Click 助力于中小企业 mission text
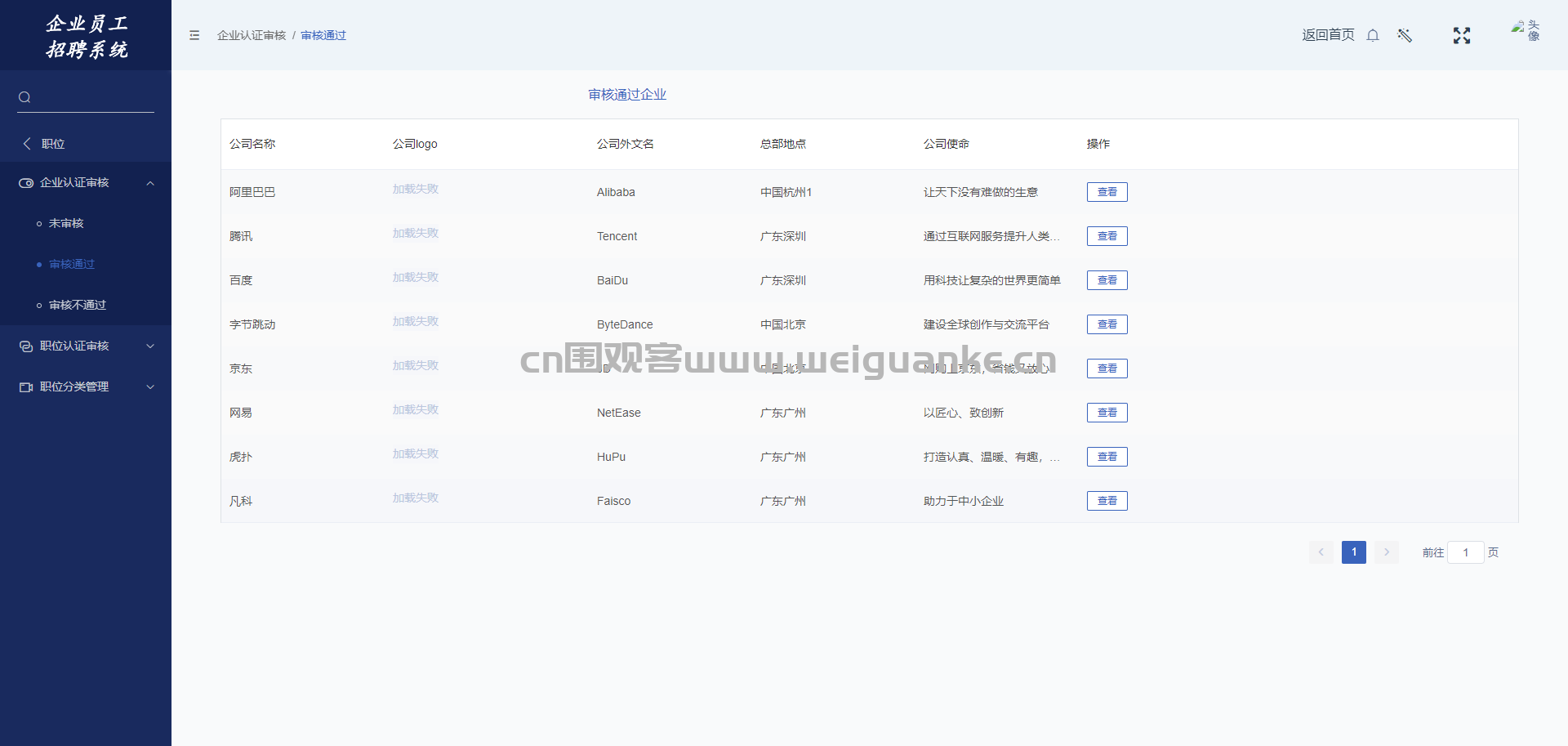The image size is (1568, 746). pyautogui.click(x=964, y=501)
